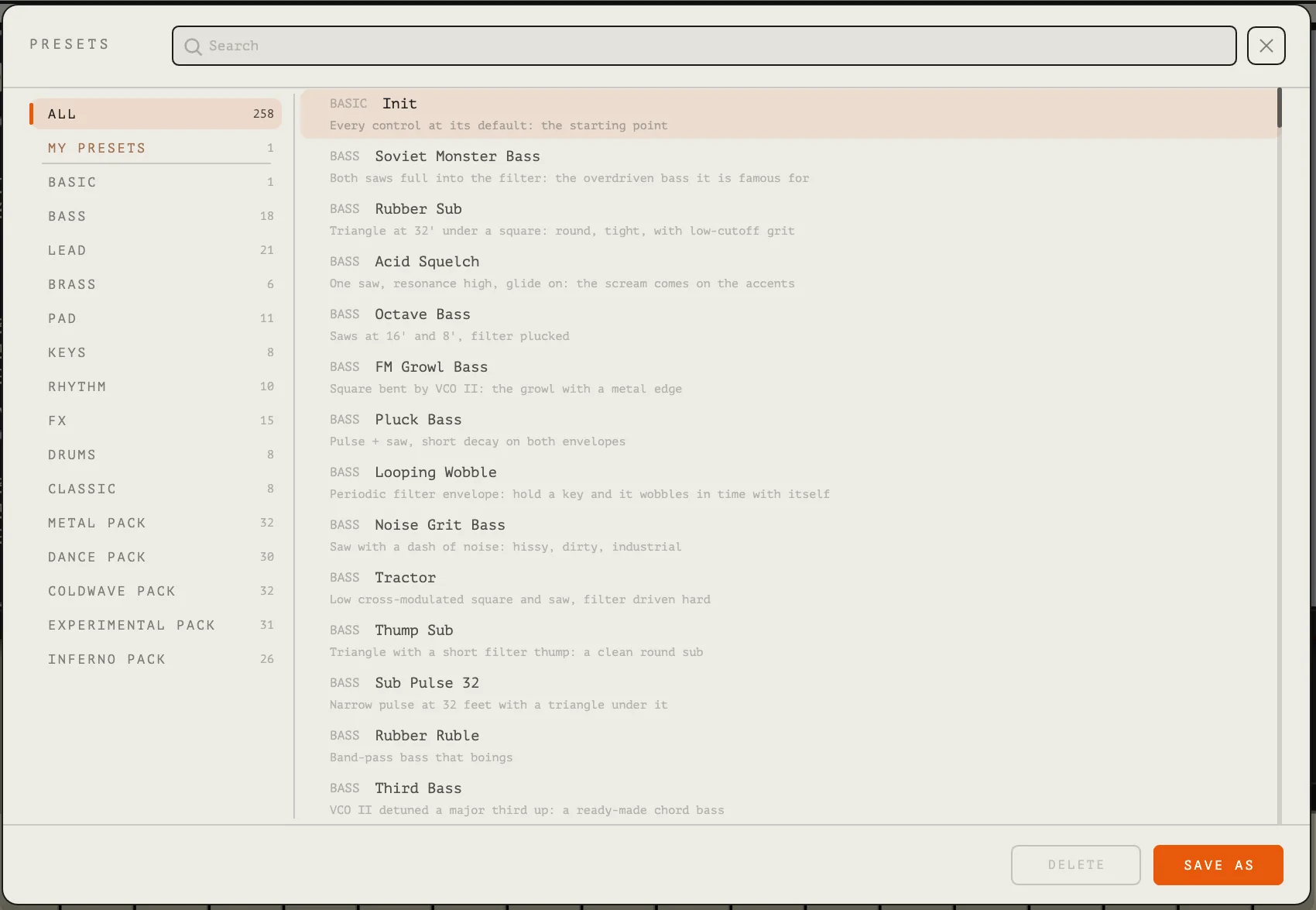
Task: Filter presets by LEAD category
Action: [x=156, y=250]
